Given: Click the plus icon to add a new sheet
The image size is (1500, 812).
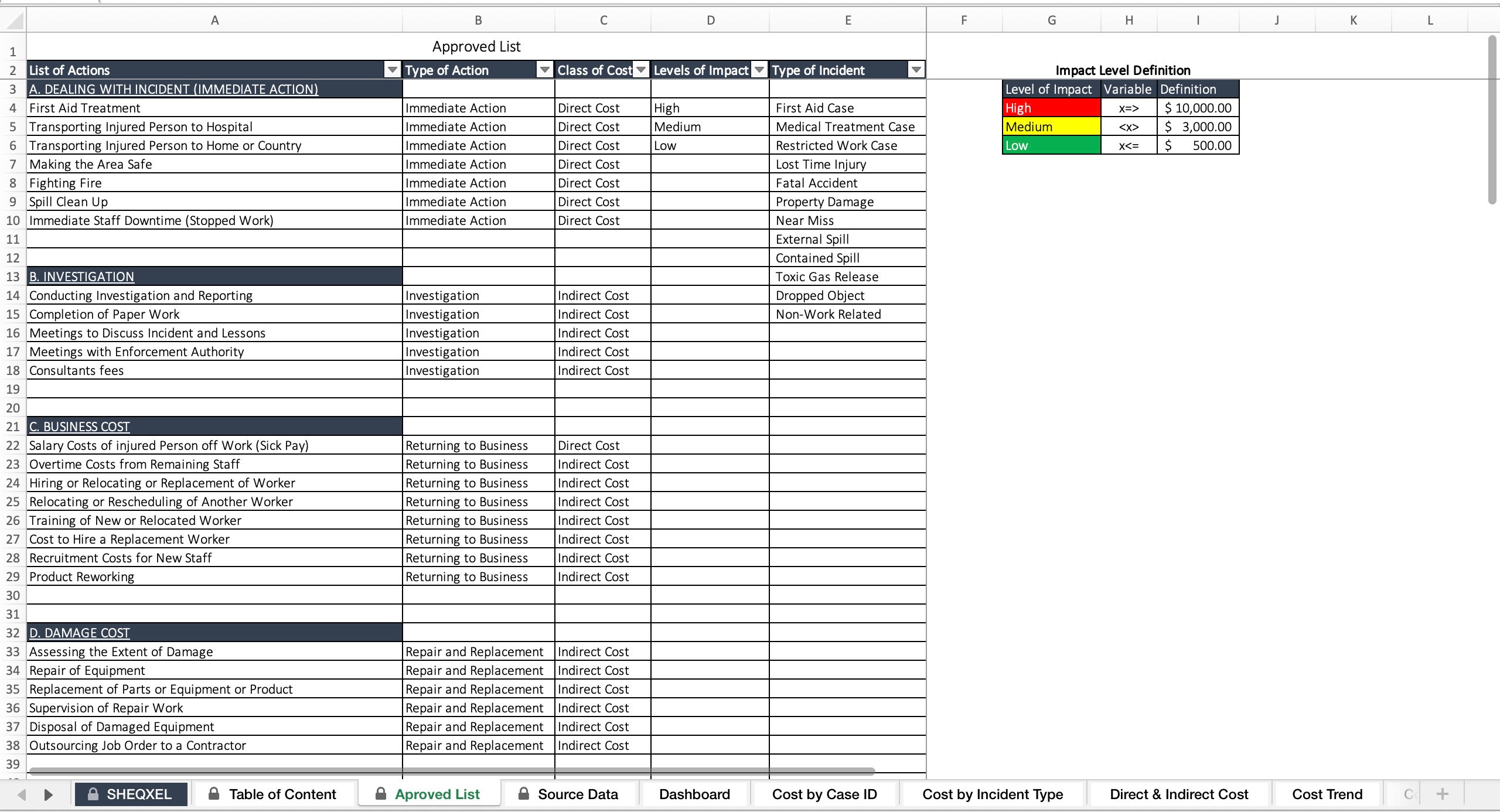Looking at the screenshot, I should [x=1443, y=794].
